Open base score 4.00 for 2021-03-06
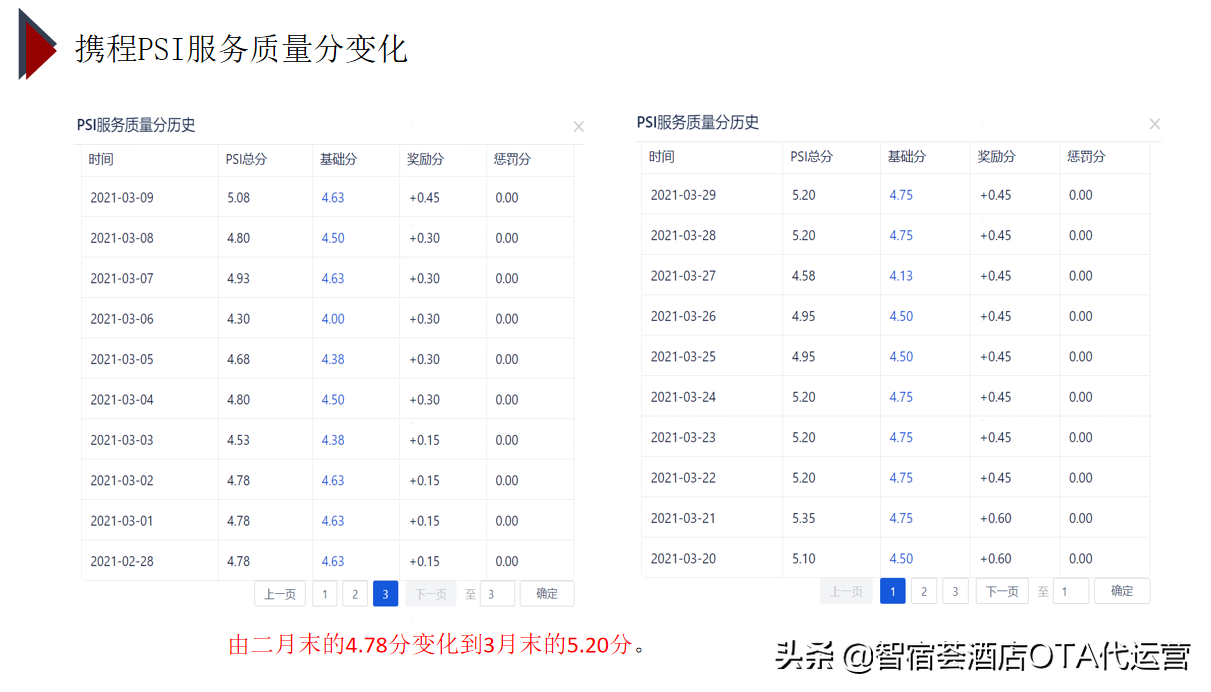Screen dimensions: 1211x692 pyautogui.click(x=333, y=319)
